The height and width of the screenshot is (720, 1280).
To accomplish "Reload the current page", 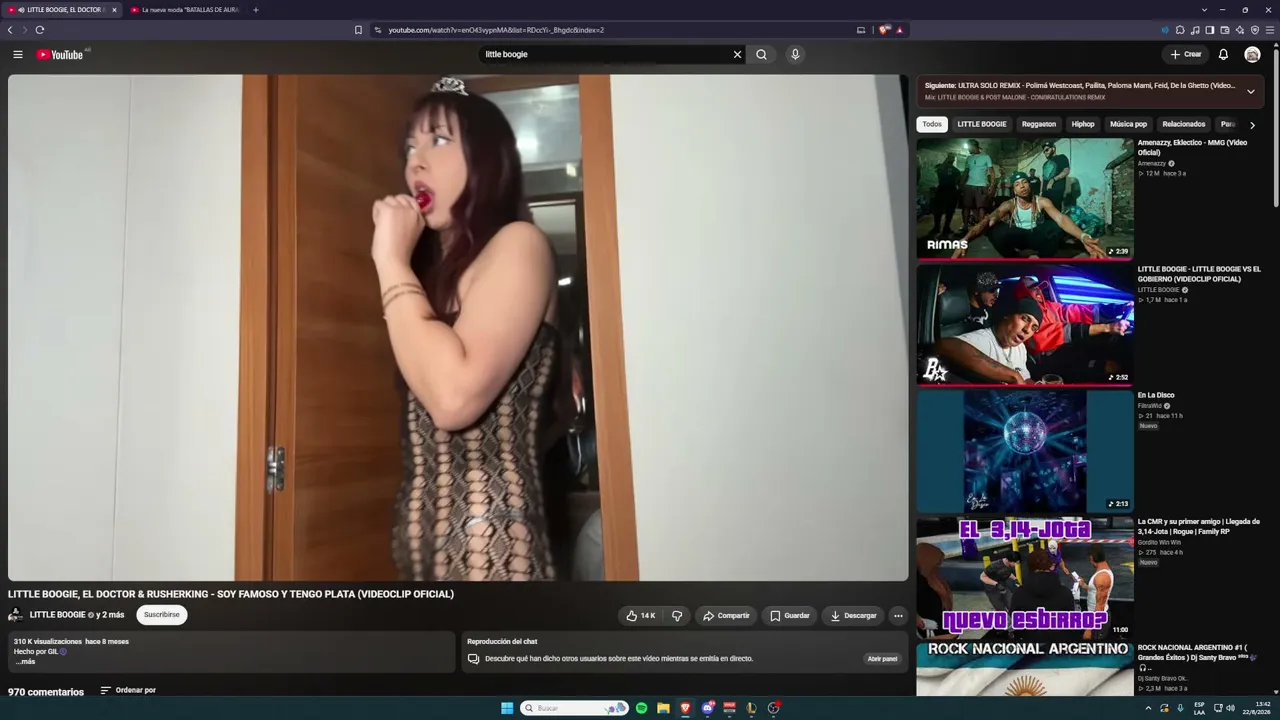I will [x=40, y=30].
